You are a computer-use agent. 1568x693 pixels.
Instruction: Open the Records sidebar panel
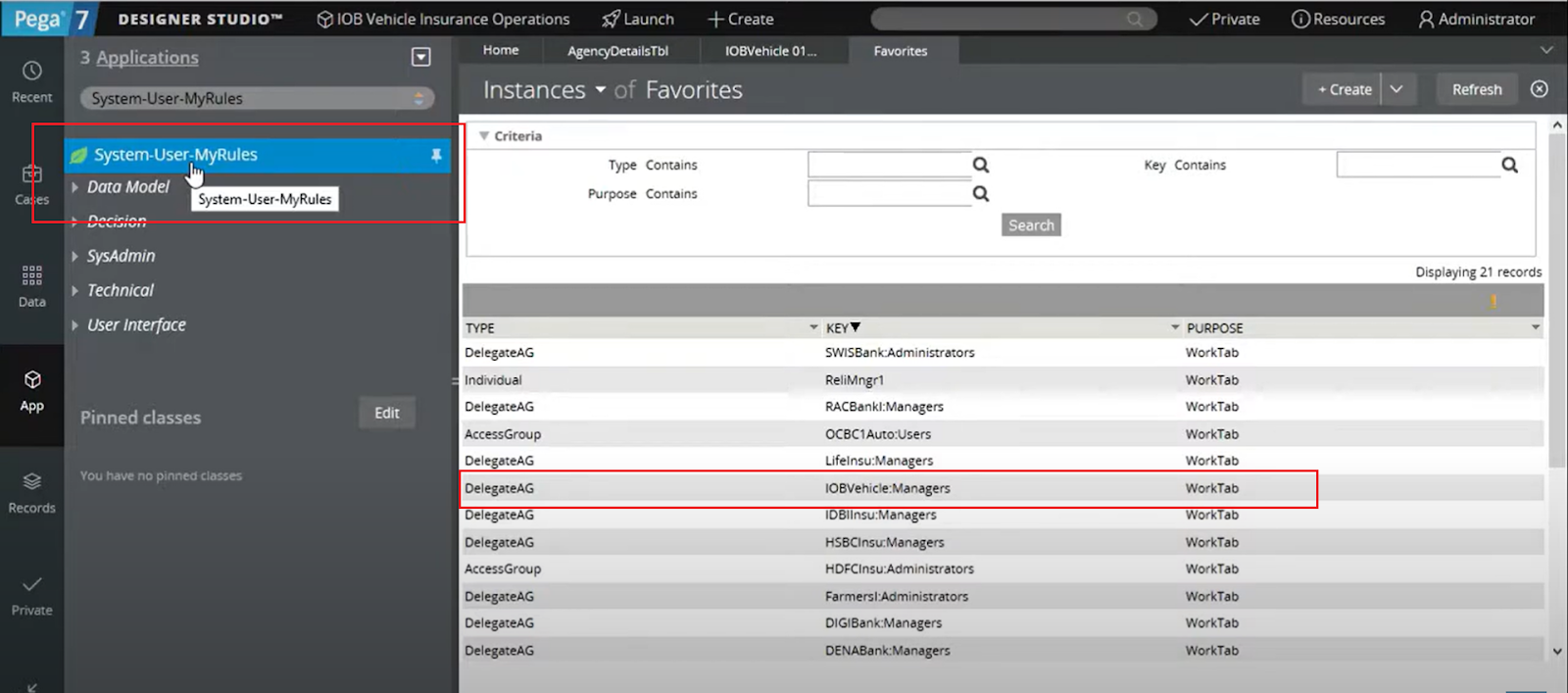click(x=31, y=492)
